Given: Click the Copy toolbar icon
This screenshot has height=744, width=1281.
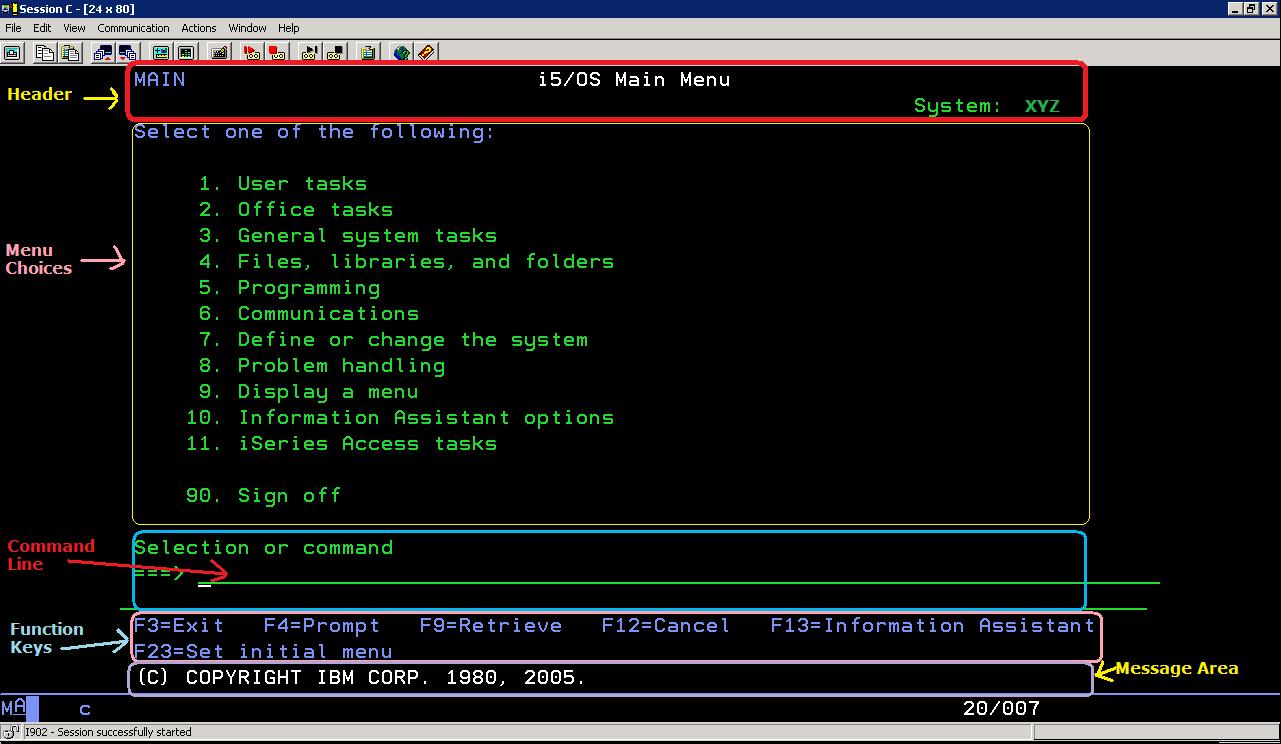Looking at the screenshot, I should pos(45,53).
